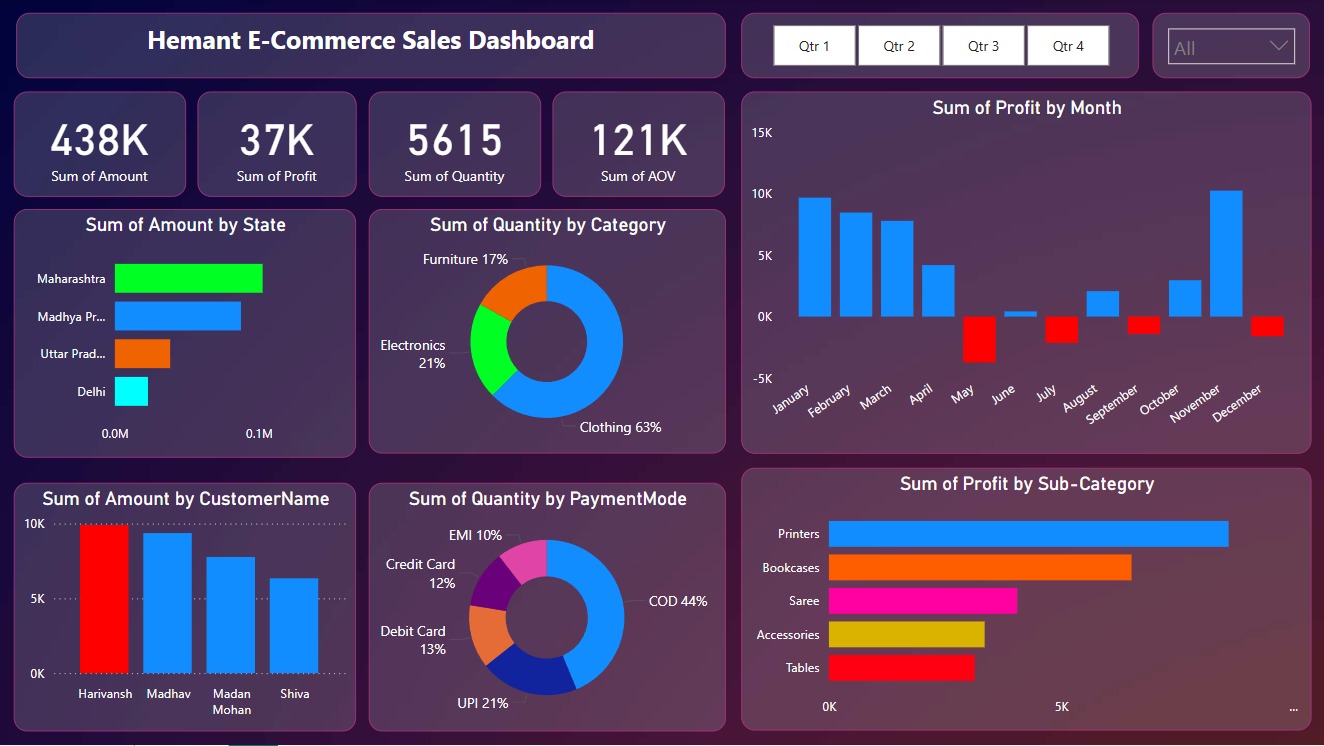Viewport: 1324px width, 746px height.
Task: Select the Sum of Profit 37K card
Action: point(277,144)
